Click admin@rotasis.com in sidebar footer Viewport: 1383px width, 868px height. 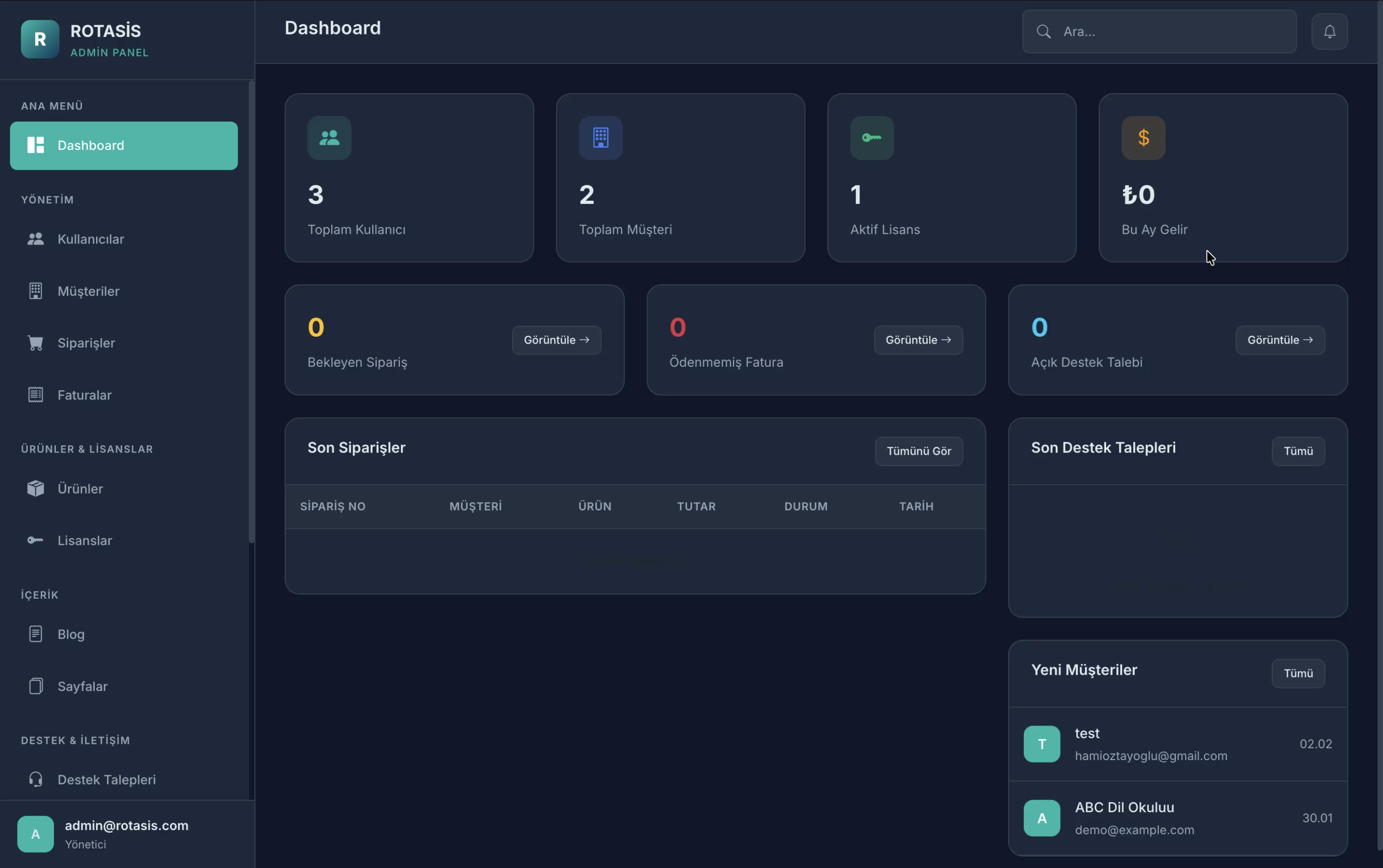pos(126,825)
